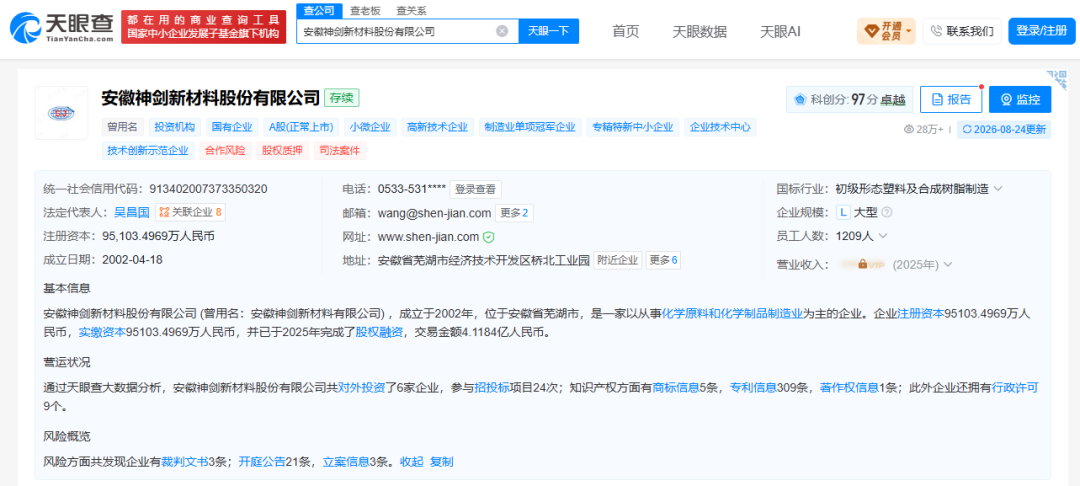This screenshot has width=1080, height=486.
Task: Click the 天眼一下 search button
Action: click(x=548, y=31)
